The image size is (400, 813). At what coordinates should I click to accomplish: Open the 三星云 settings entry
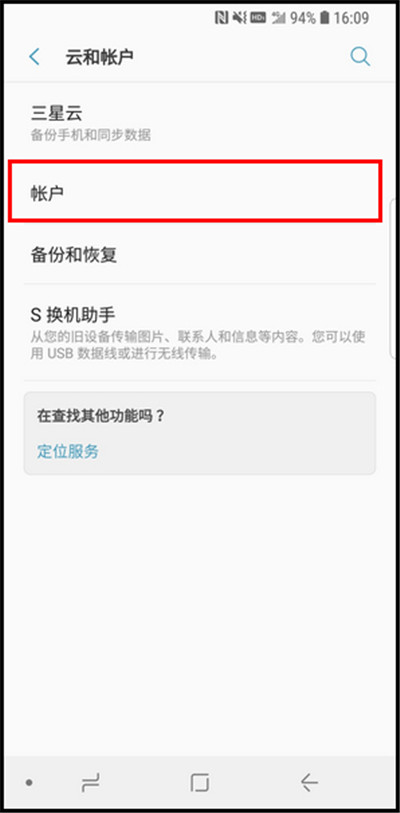pos(200,122)
